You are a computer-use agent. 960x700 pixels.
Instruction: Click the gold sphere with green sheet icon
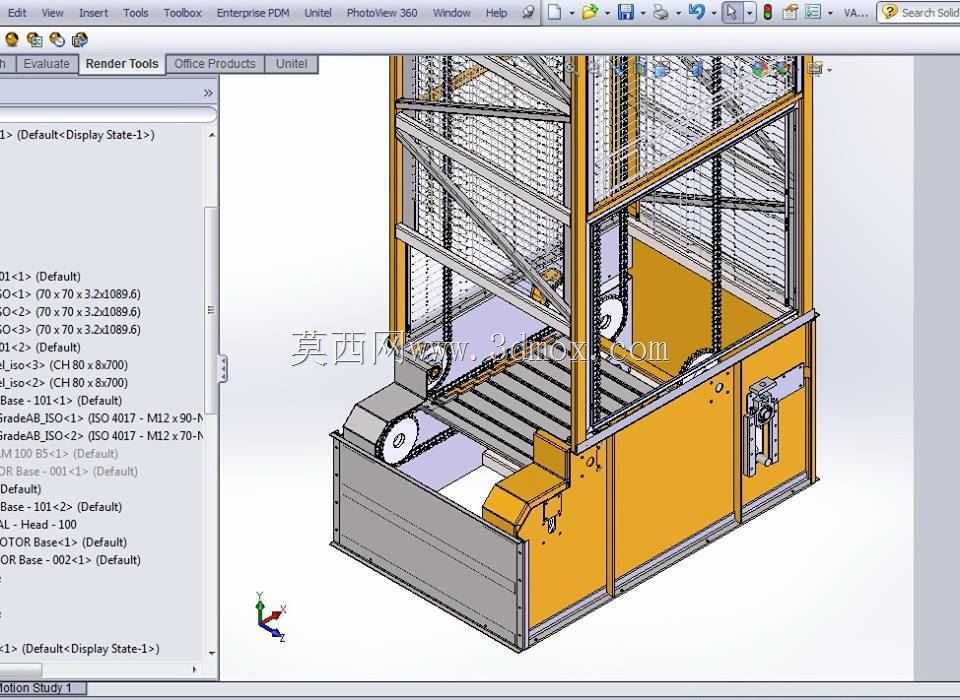click(34, 40)
